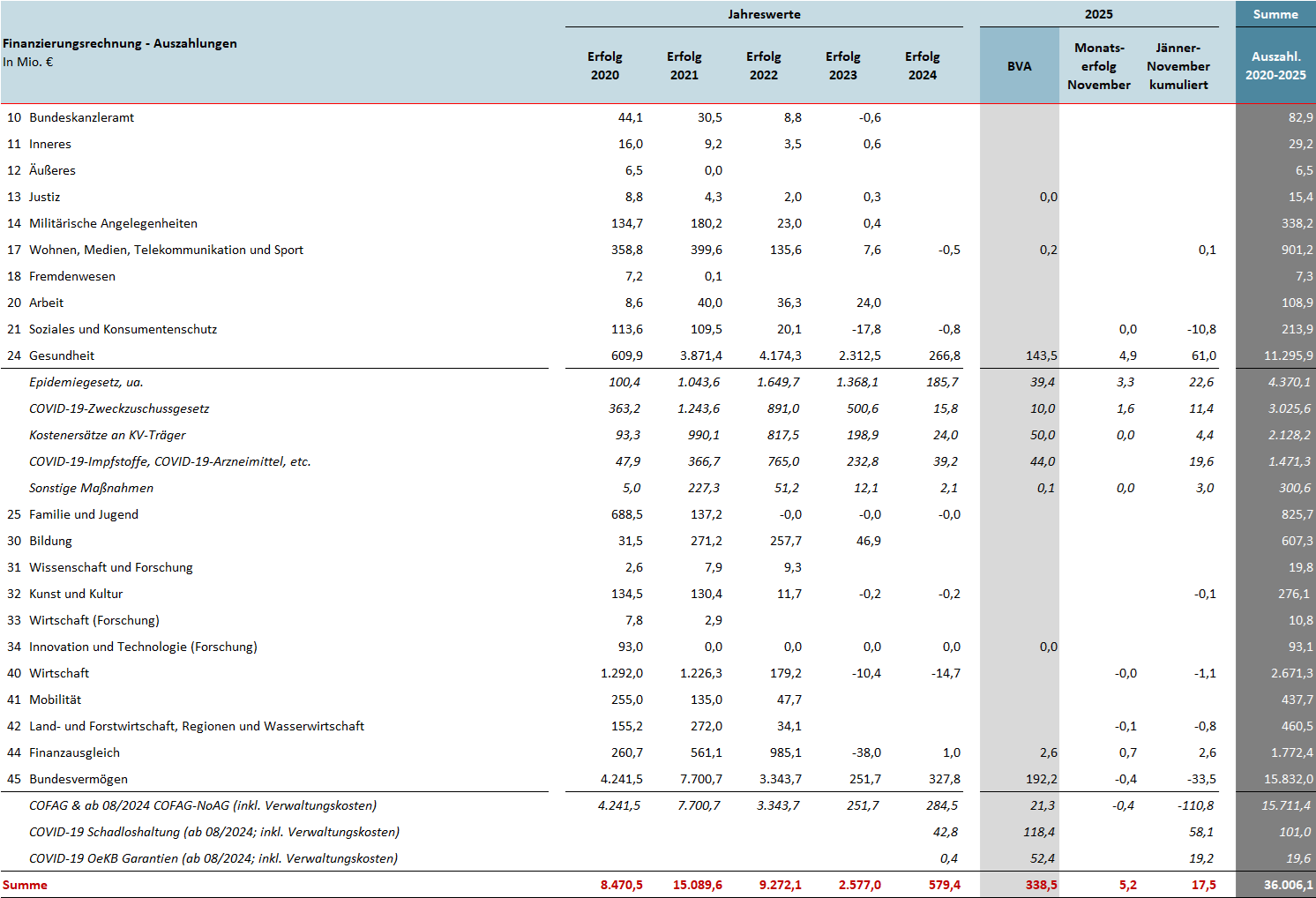Viewport: 1316px width, 898px height.
Task: Click the "Bundesvermögen" row label
Action: point(79,779)
